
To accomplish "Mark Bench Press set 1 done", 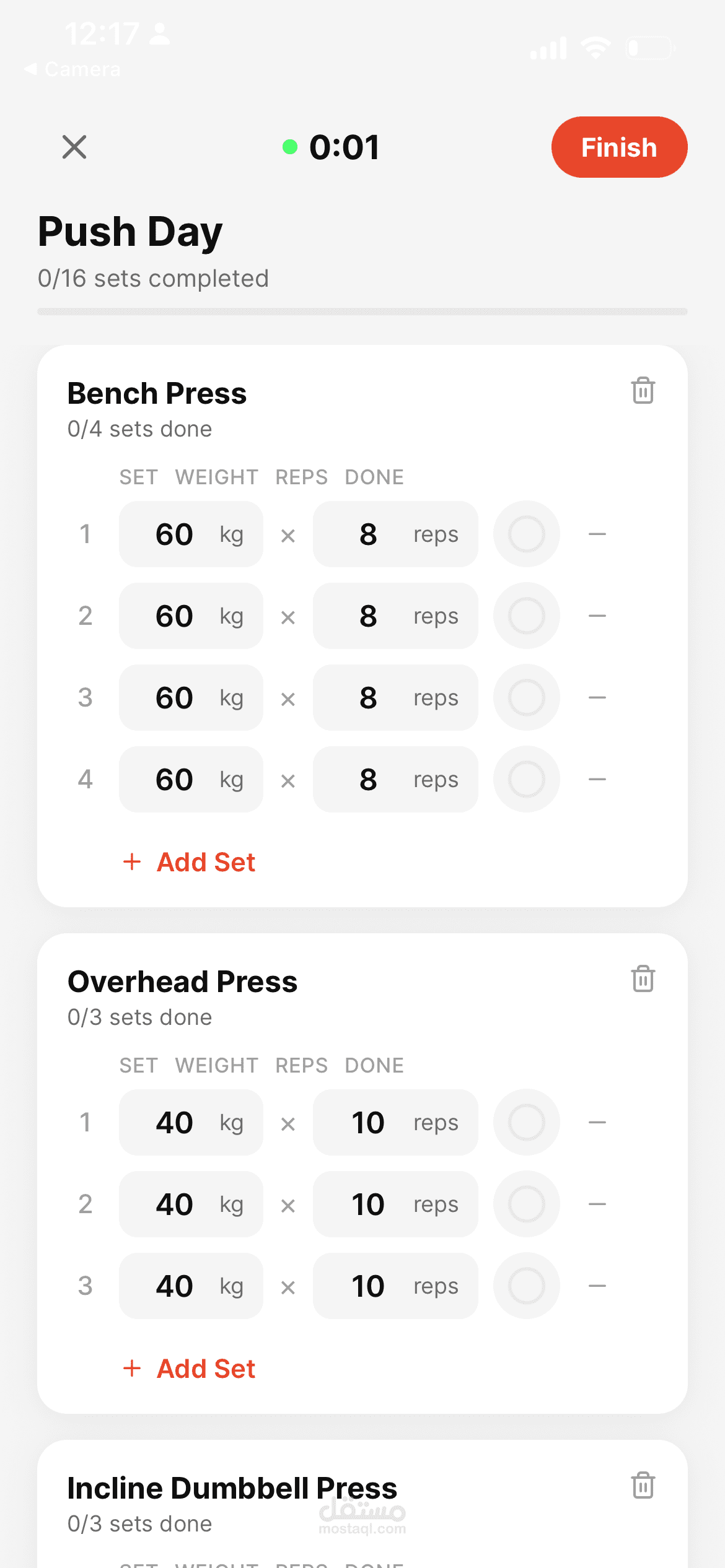I will [526, 534].
